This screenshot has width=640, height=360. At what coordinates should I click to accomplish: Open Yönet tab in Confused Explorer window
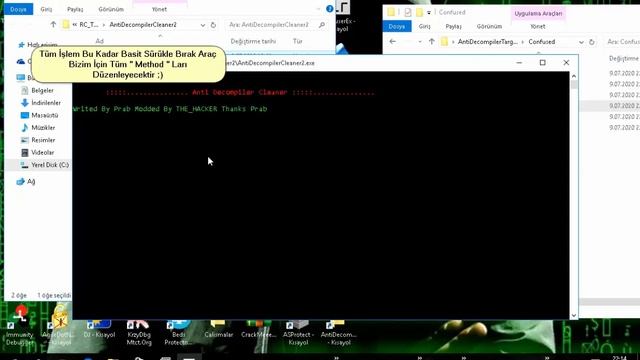pyautogui.click(x=538, y=26)
